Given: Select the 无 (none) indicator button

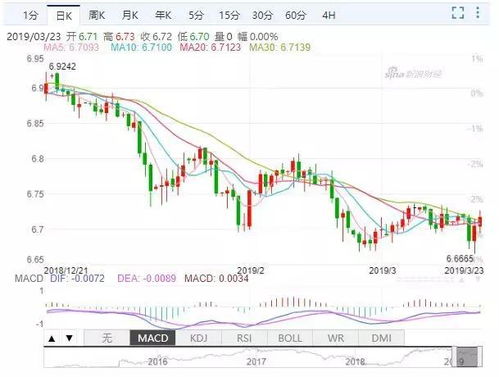Looking at the screenshot, I should (x=107, y=338).
